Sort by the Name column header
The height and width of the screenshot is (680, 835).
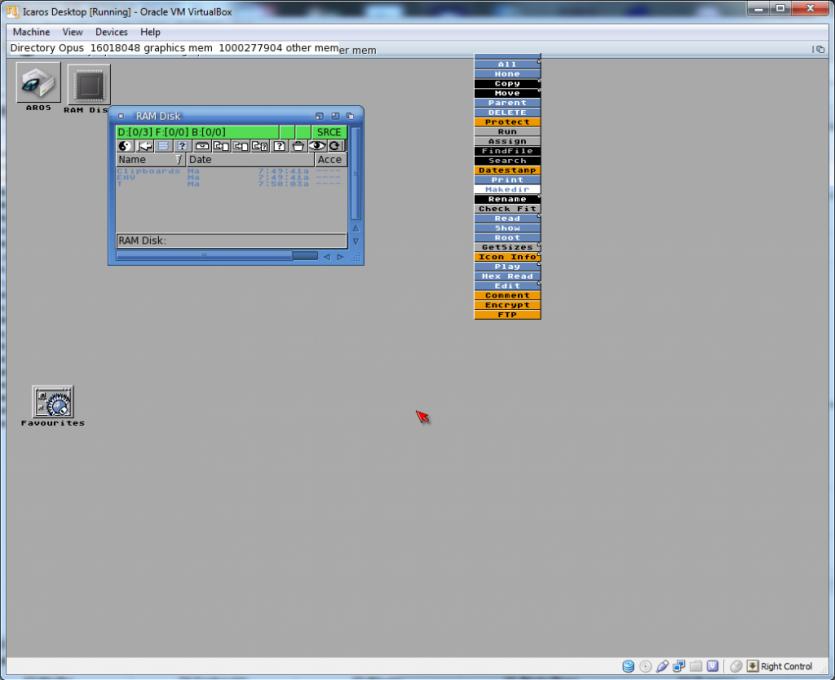click(145, 160)
